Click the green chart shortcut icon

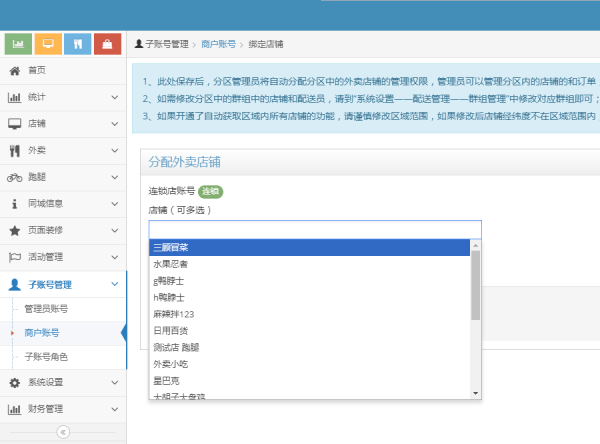19,44
